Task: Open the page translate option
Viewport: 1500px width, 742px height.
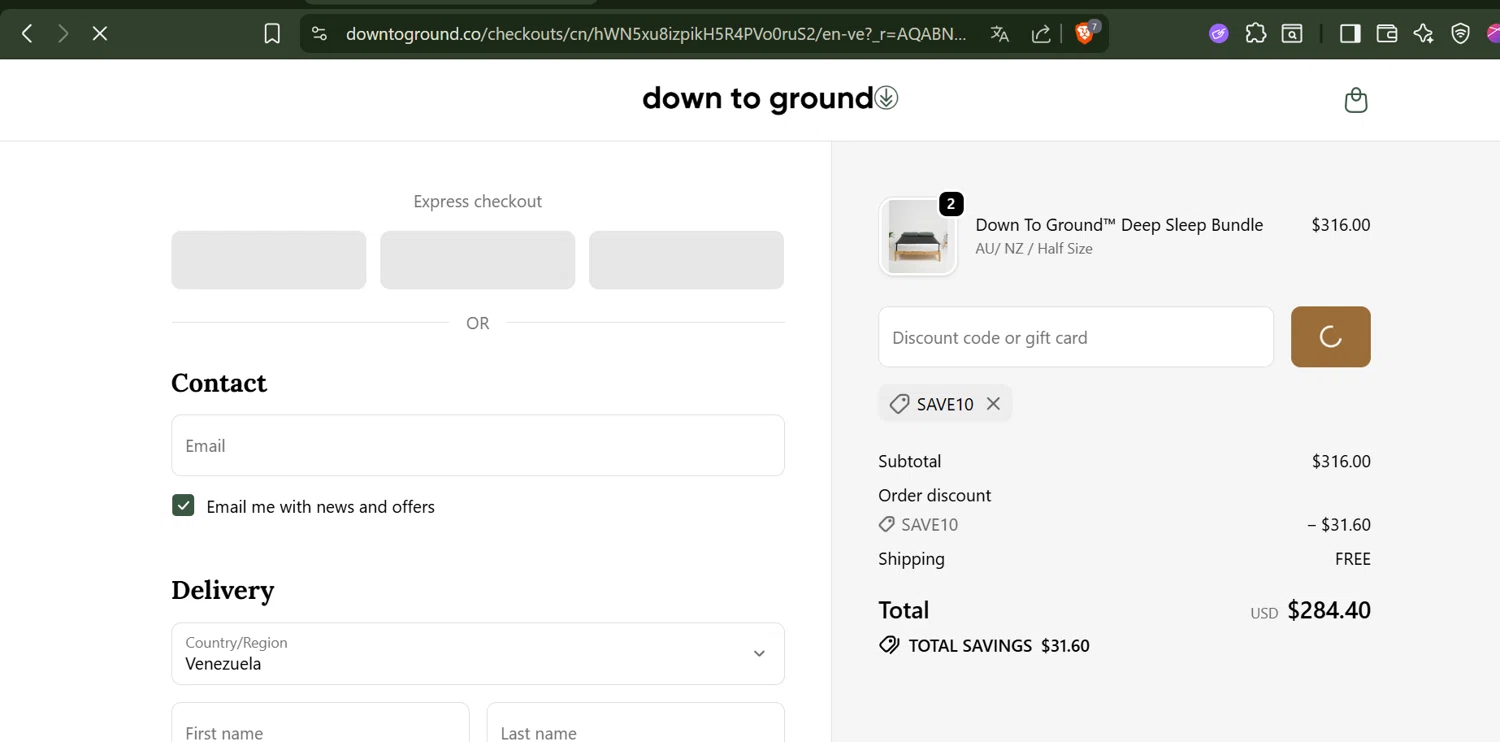Action: [1000, 34]
